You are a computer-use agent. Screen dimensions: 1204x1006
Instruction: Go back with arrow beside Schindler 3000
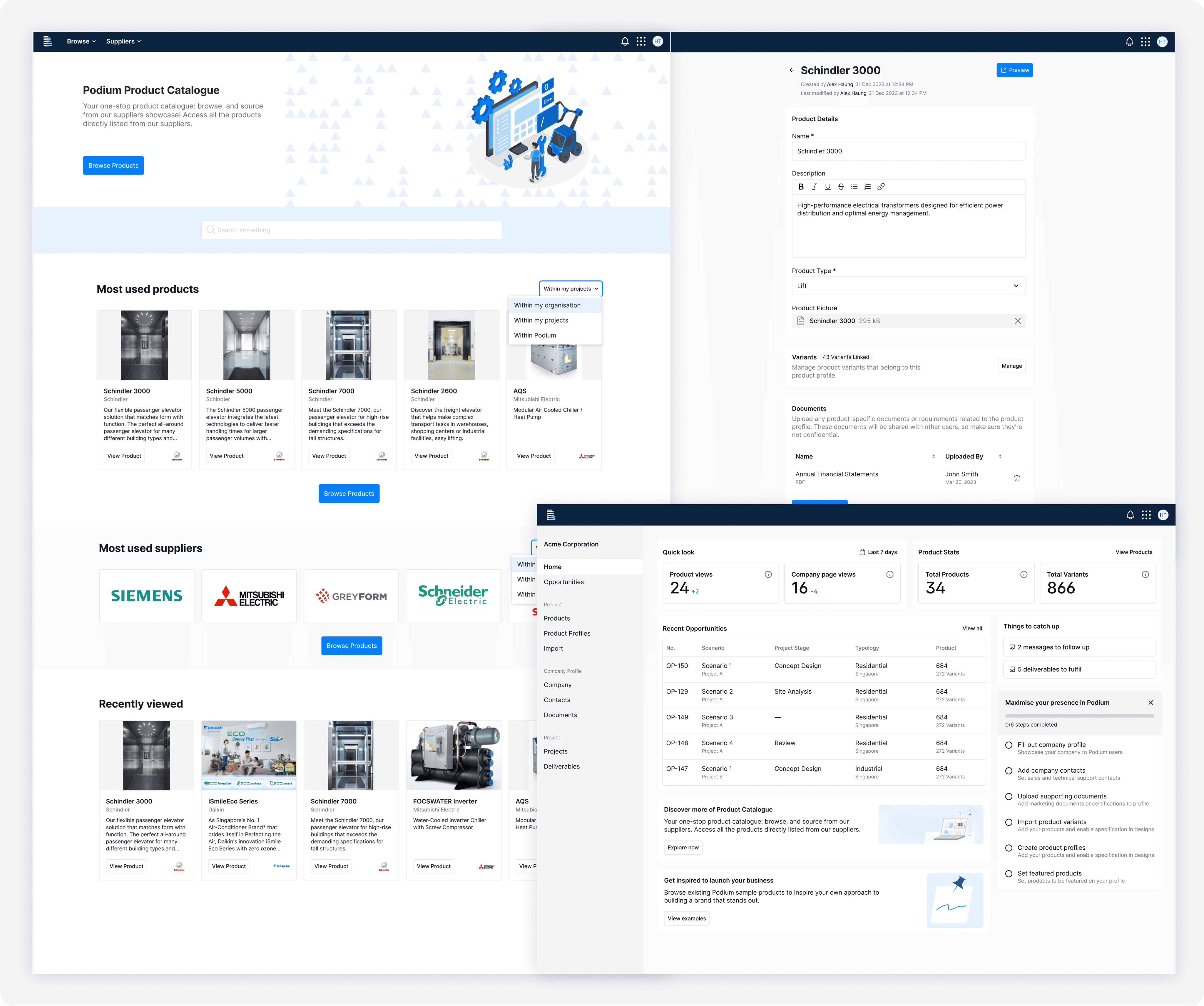pyautogui.click(x=792, y=71)
